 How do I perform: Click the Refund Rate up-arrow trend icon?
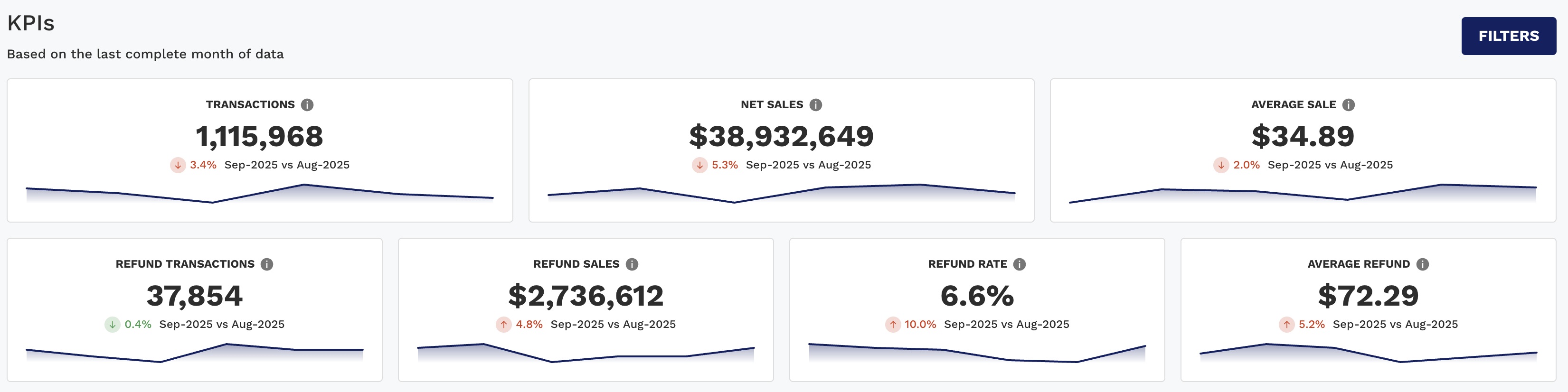[892, 325]
